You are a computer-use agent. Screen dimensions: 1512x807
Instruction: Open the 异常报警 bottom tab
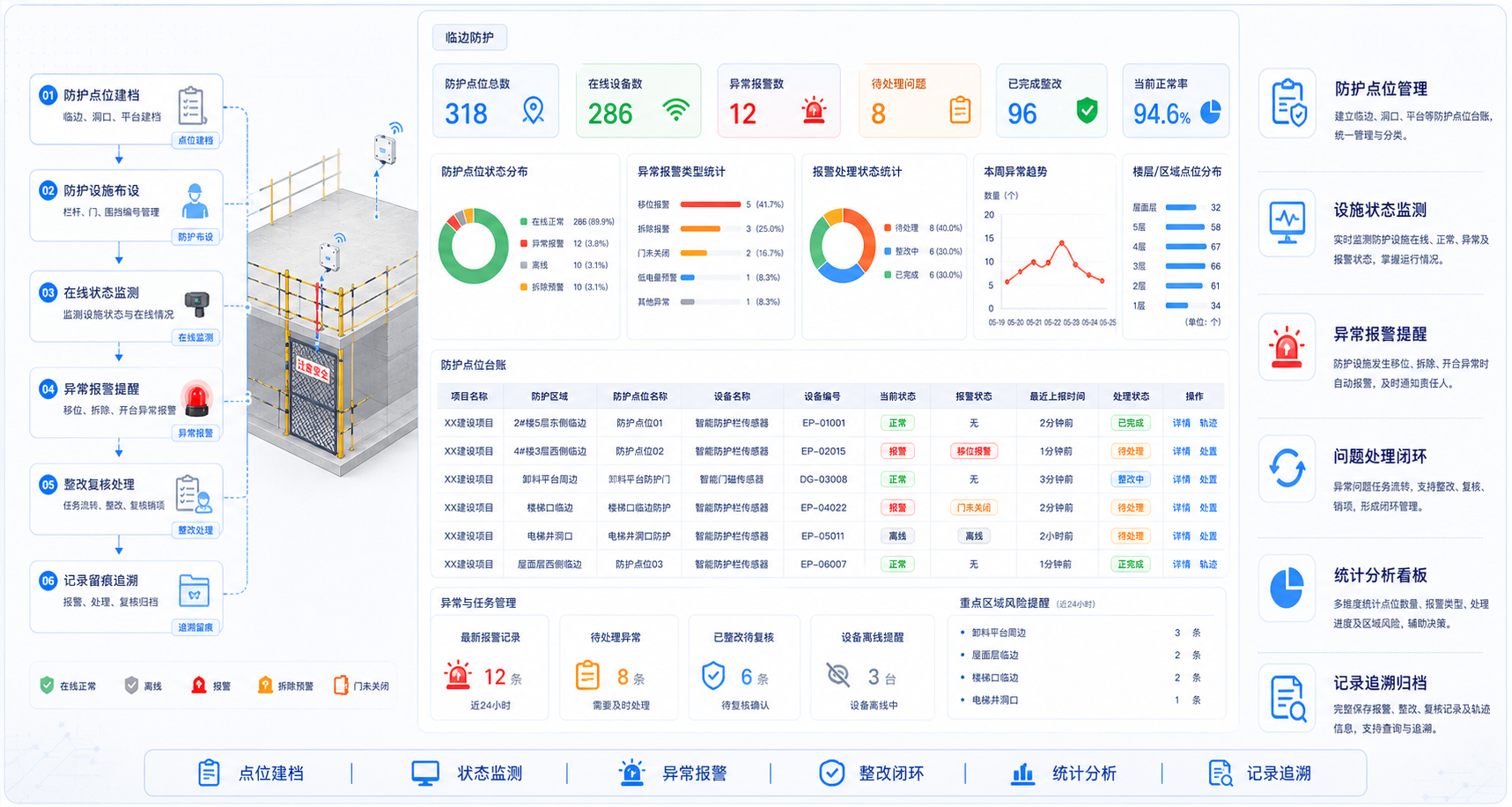(673, 773)
